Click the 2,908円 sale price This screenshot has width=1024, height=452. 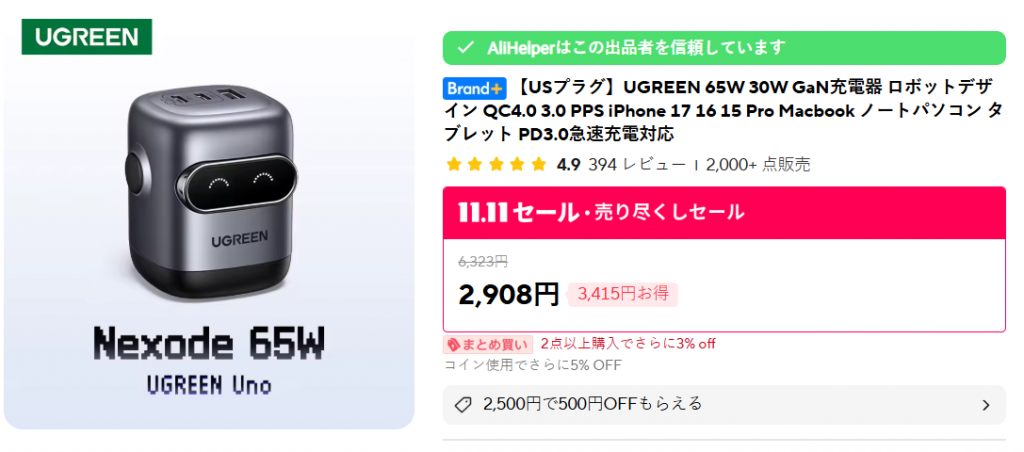coord(509,295)
